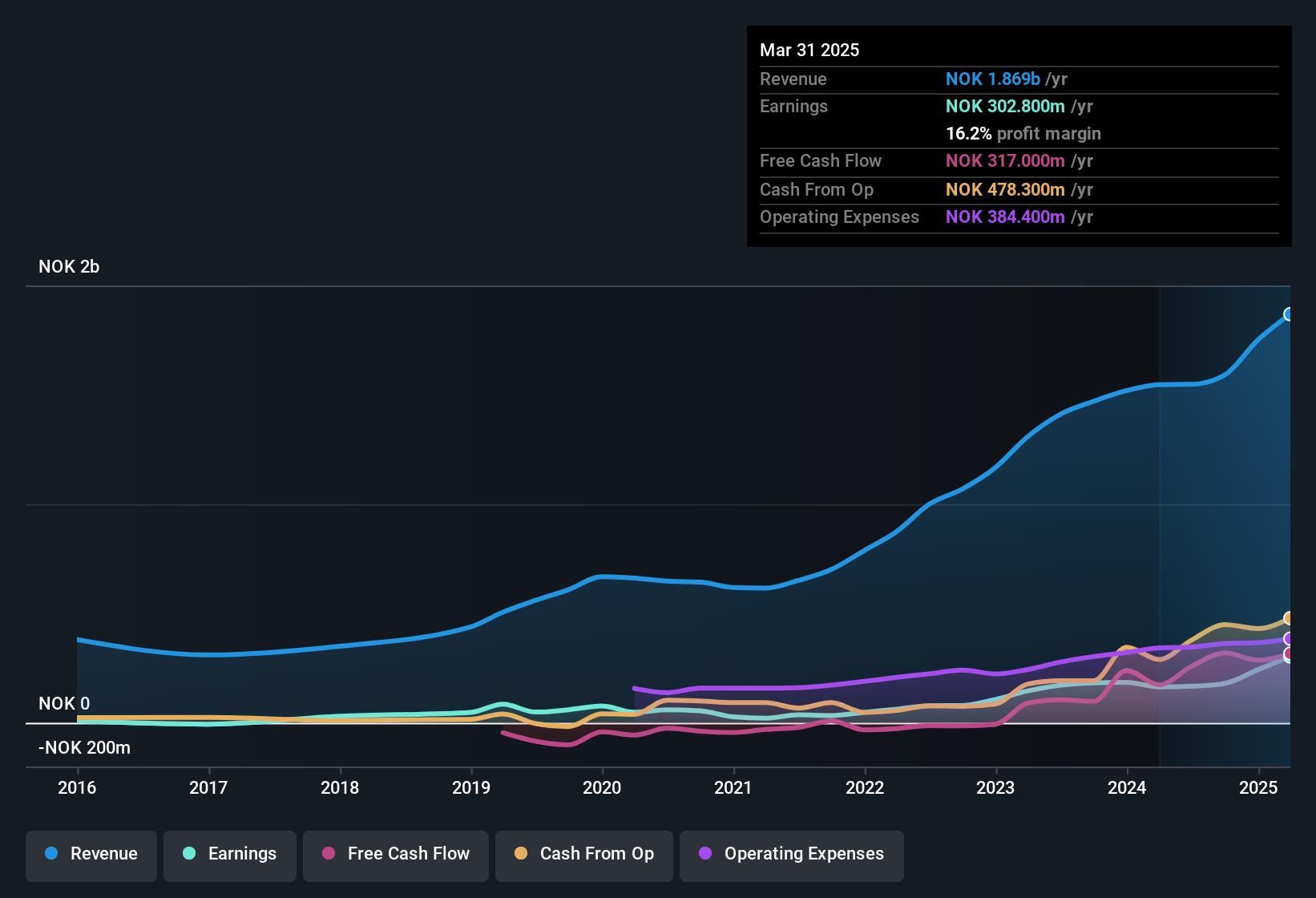Click the 2019 x-axis label
This screenshot has height=898, width=1316.
471,787
